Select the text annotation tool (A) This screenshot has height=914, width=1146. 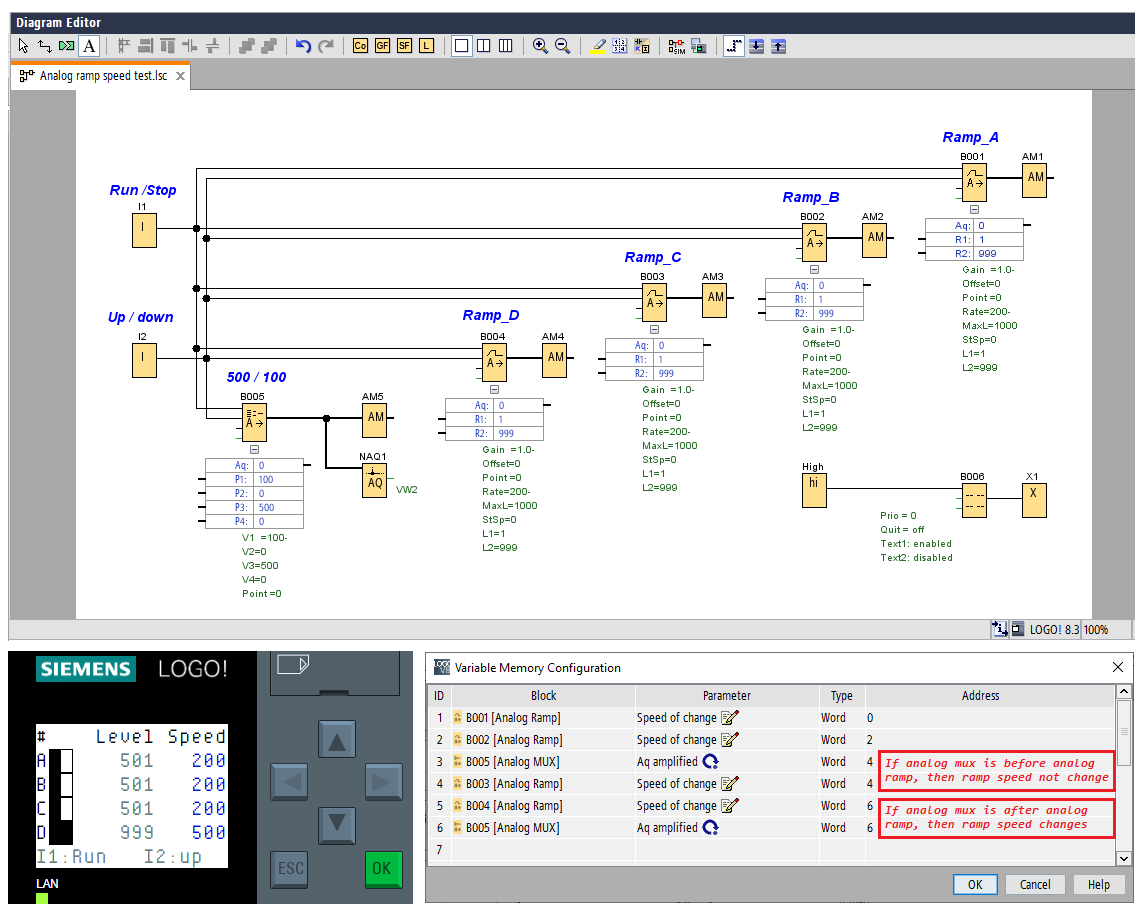[x=89, y=46]
